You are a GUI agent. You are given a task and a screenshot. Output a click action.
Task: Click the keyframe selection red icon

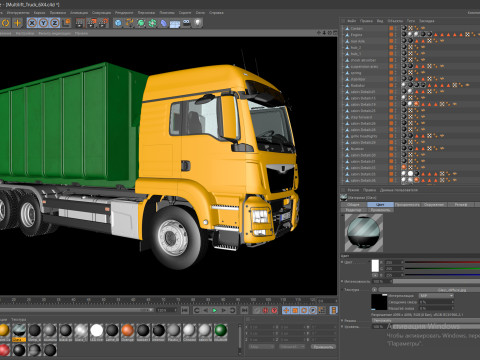274,310
